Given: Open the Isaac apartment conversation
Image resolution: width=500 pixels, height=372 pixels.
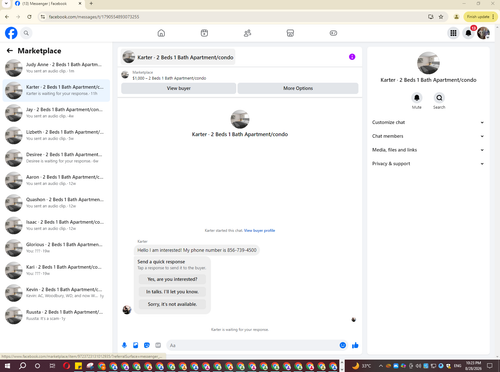Looking at the screenshot, I should (56, 225).
